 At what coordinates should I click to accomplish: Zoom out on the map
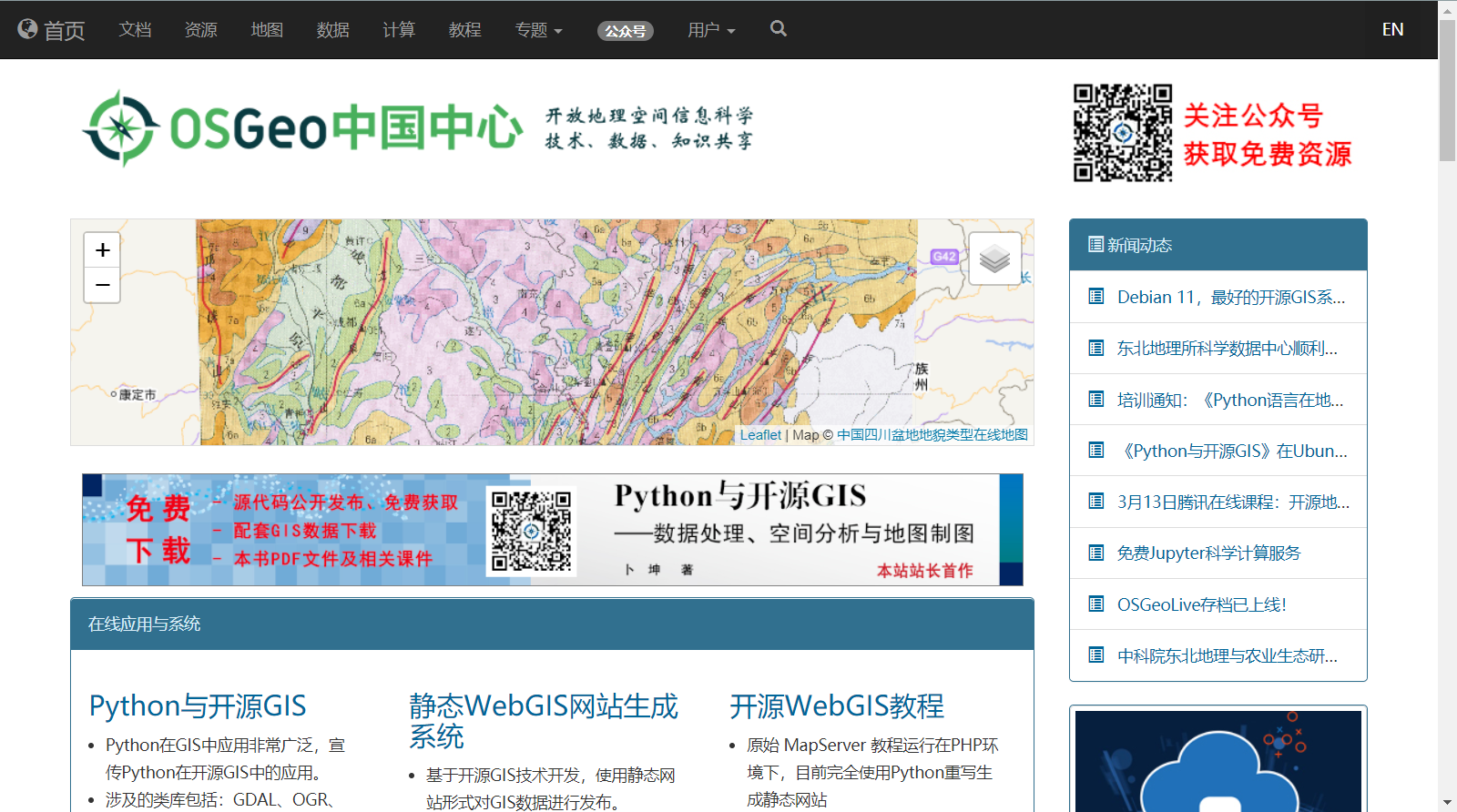(x=102, y=285)
